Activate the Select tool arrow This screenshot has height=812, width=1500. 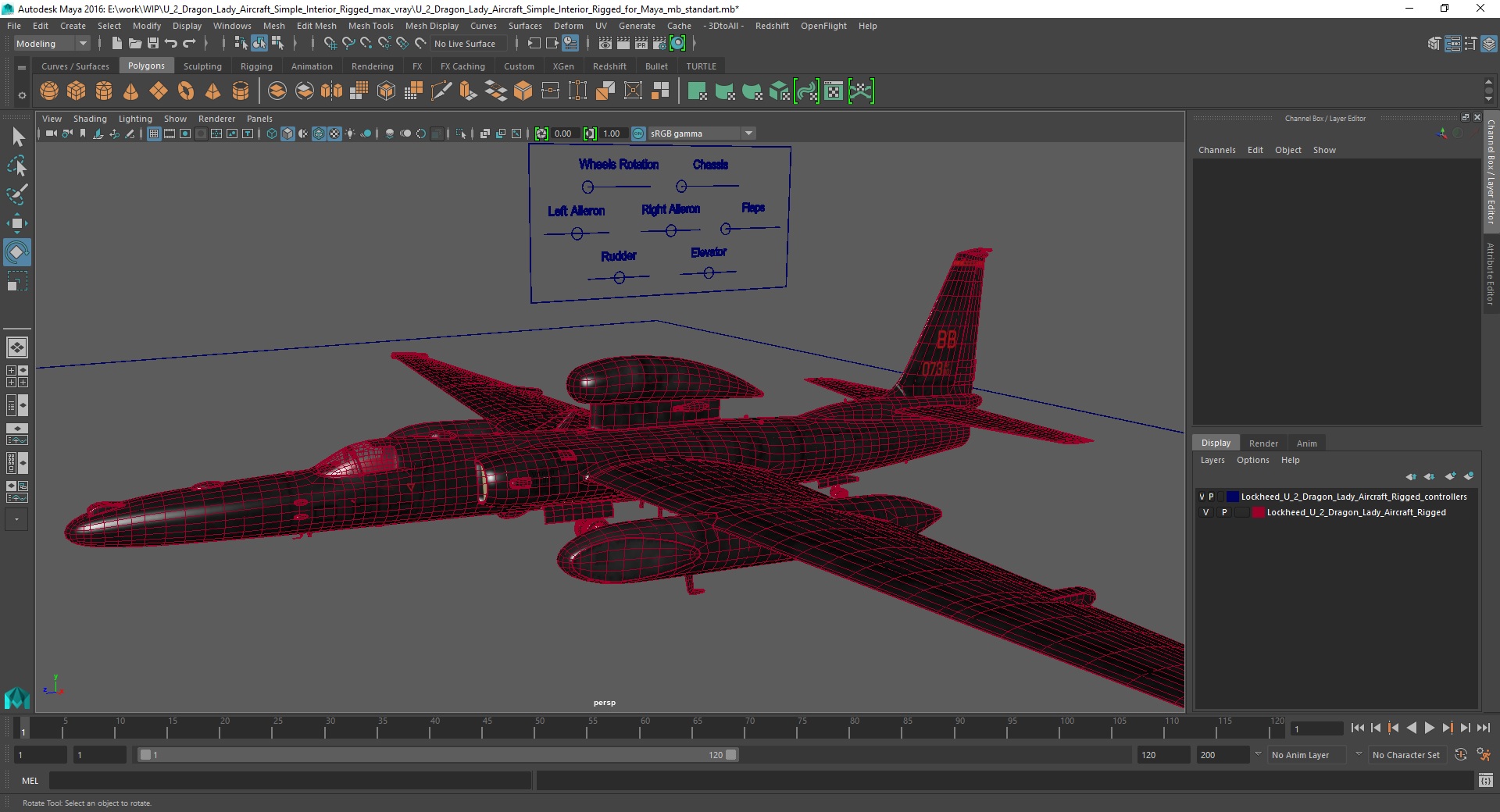(17, 137)
